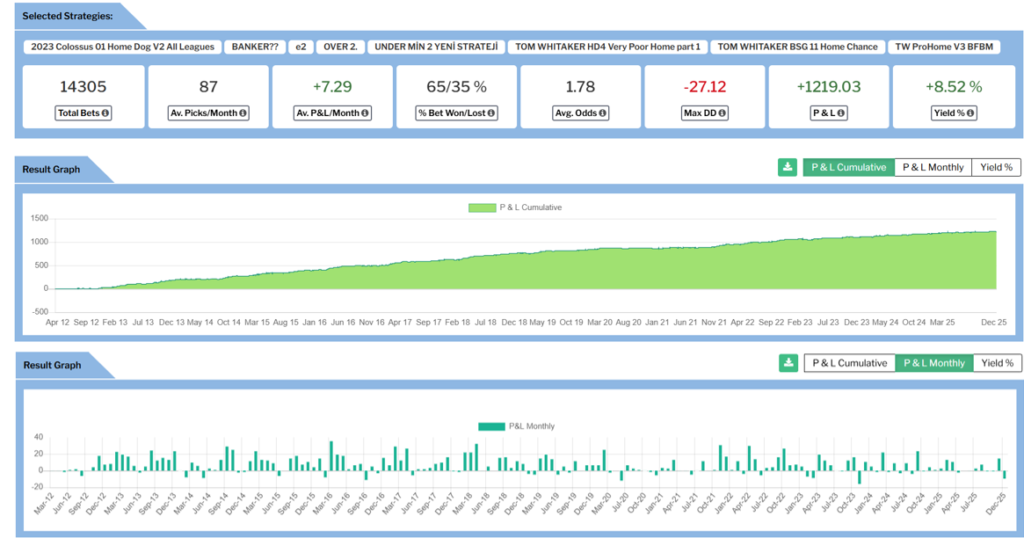Click the 2023 Colossus 01 Home Dog strategy tag
Image resolution: width=1024 pixels, height=538 pixels.
[x=122, y=47]
